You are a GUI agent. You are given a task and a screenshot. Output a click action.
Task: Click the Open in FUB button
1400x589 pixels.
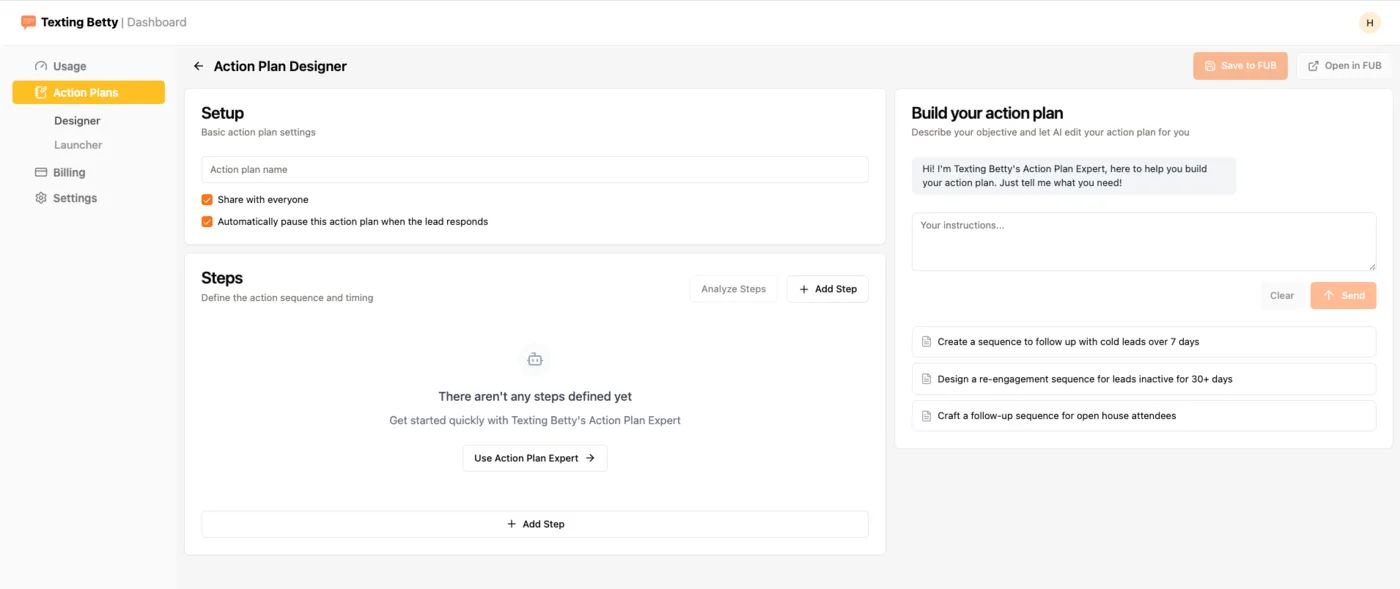(x=1344, y=66)
